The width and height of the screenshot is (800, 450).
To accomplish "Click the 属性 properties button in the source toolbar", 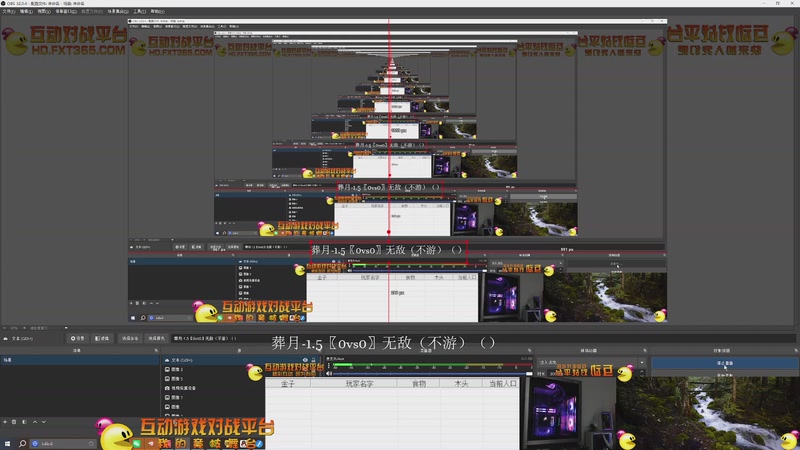I will 78,338.
